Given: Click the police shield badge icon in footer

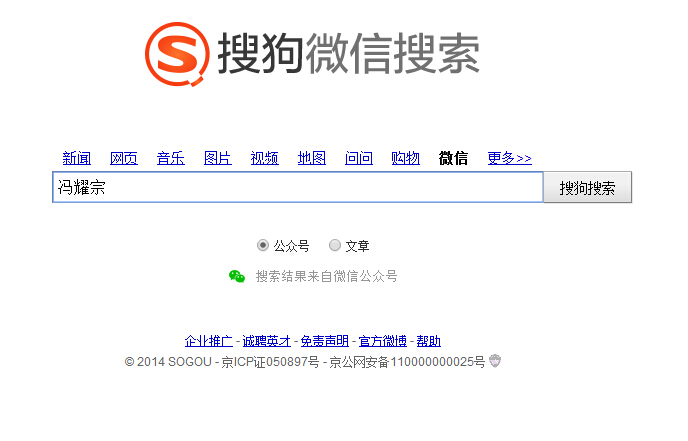Looking at the screenshot, I should pyautogui.click(x=495, y=361).
